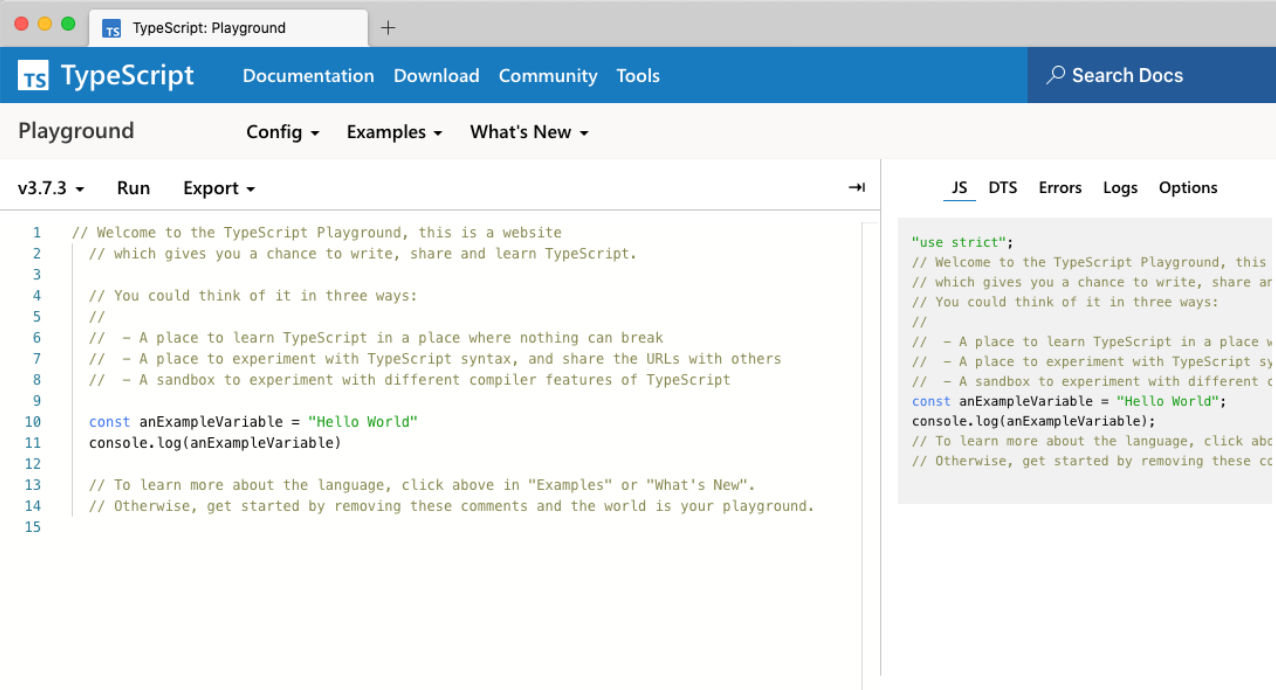Select the TypeScript: Playground browser tab
Viewport: 1276px width, 690px height.
coord(227,28)
